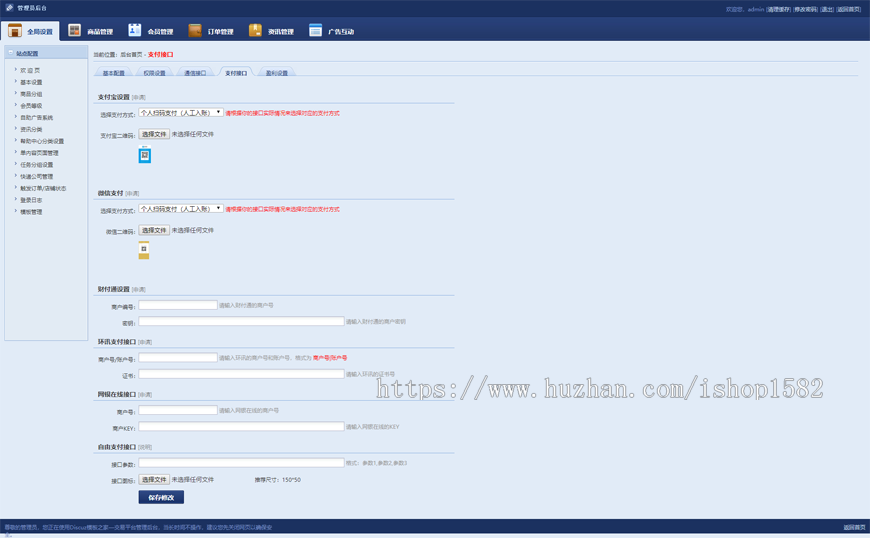The height and width of the screenshot is (538, 870).
Task: Focus the 商户KEY input field
Action: pos(241,427)
